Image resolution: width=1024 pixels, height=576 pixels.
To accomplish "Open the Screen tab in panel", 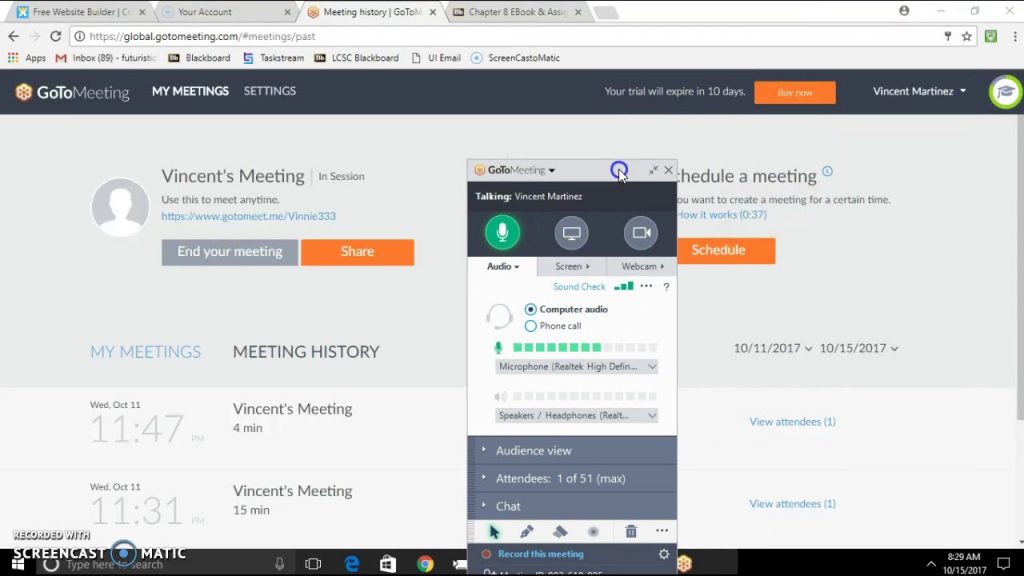I will 572,266.
